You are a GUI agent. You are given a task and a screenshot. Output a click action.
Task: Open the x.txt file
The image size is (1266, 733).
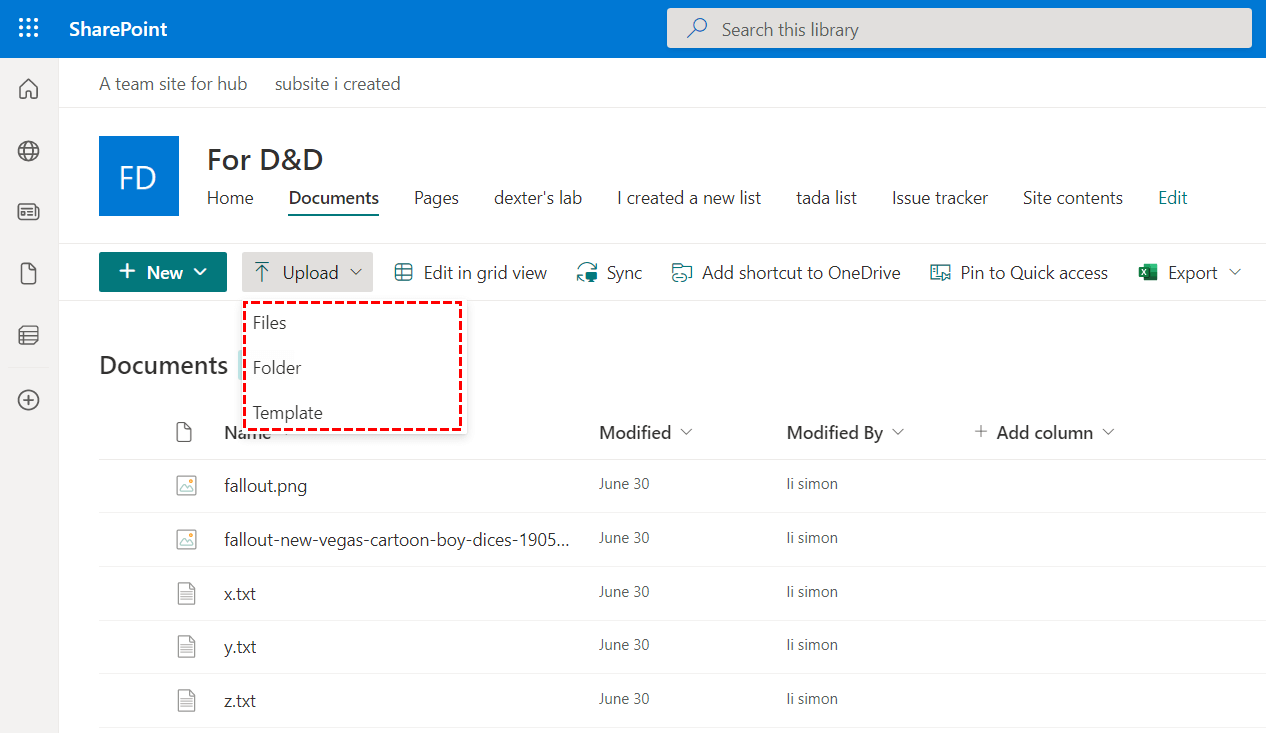coord(240,594)
